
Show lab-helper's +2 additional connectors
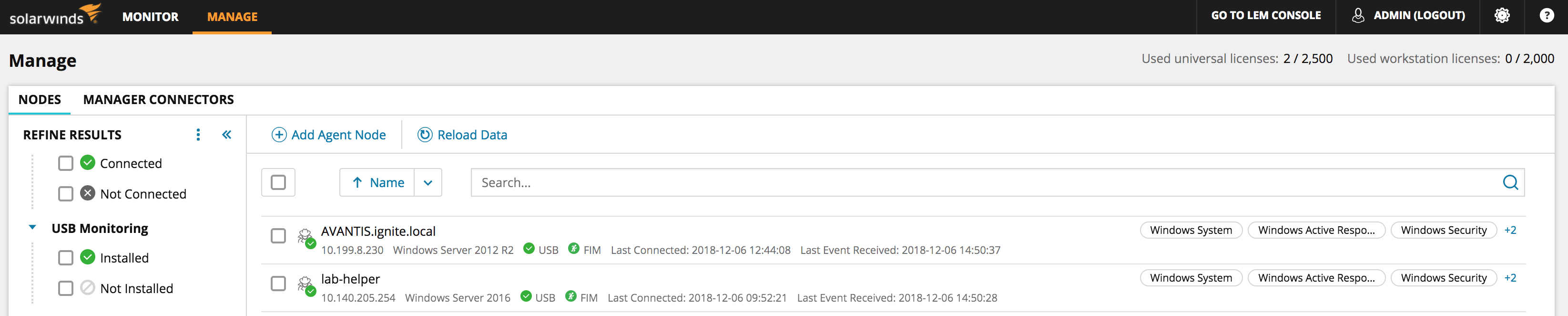(x=1511, y=277)
